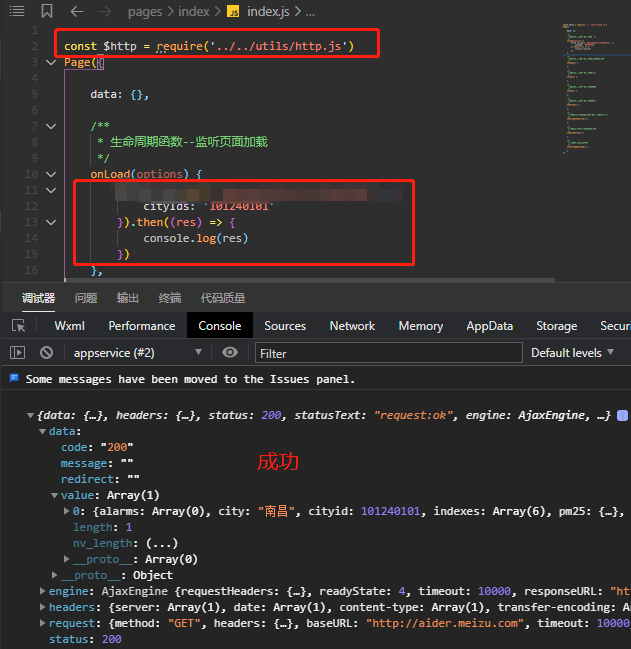Collapse the .then fold arrow on line 13
Image resolution: width=631 pixels, height=649 pixels.
51,222
